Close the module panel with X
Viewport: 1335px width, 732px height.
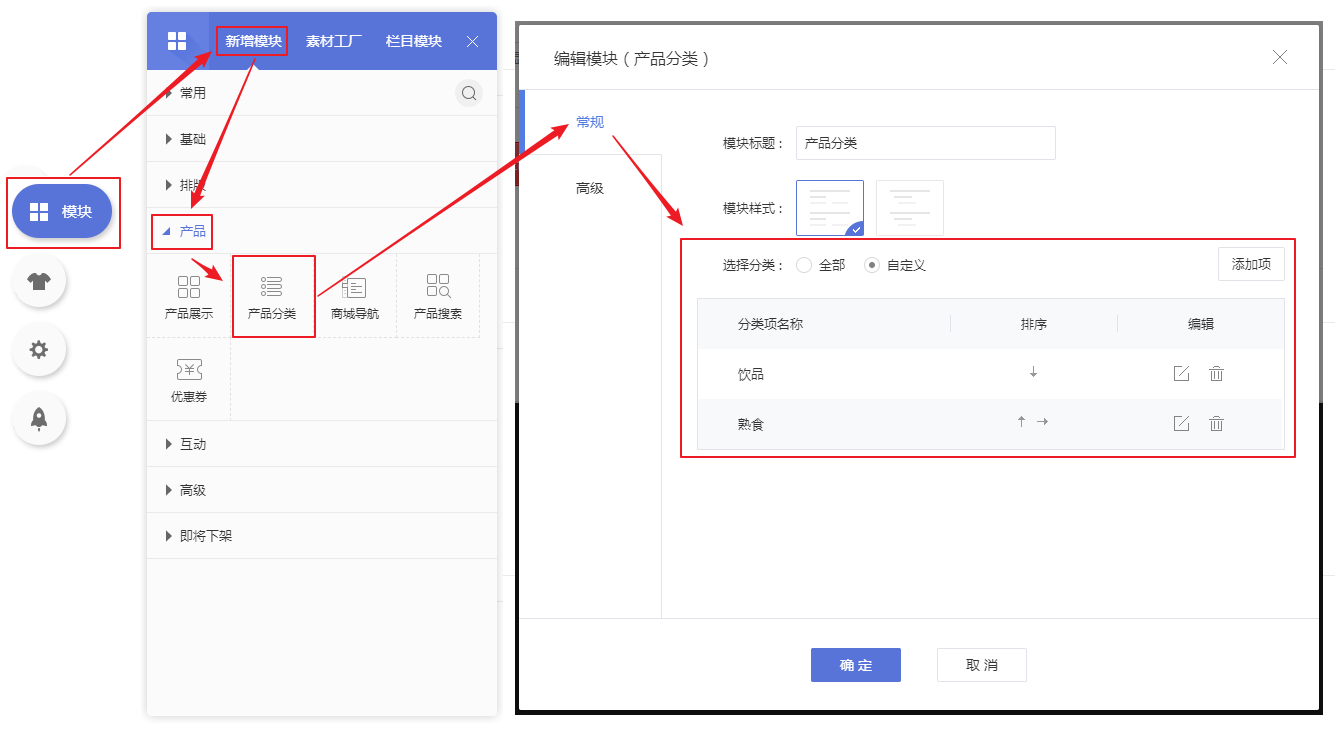click(x=473, y=41)
